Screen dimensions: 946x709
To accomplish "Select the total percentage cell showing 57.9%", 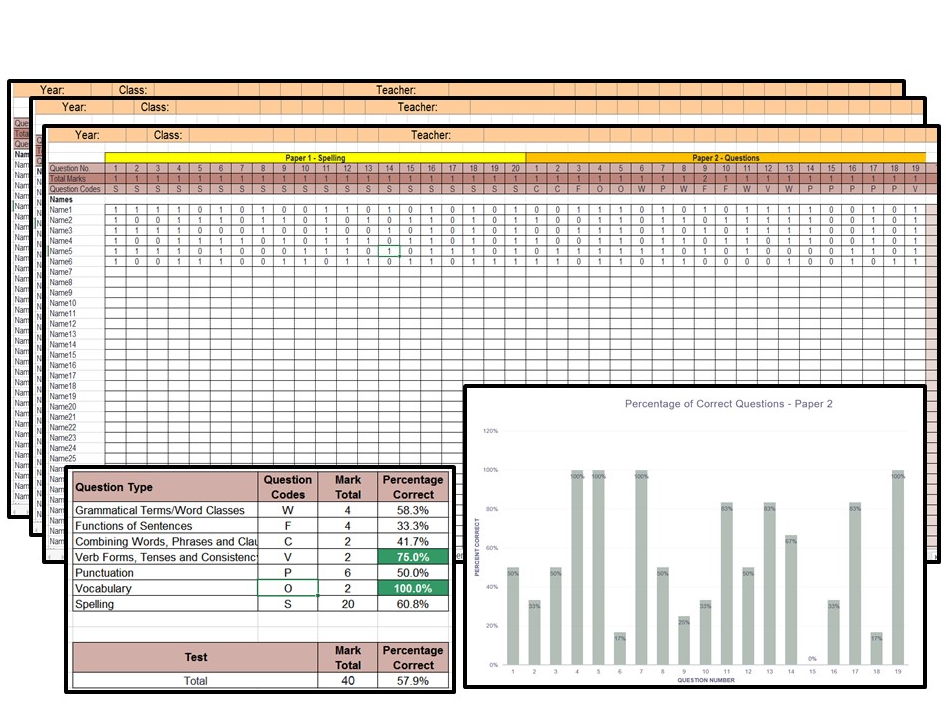I will [413, 680].
